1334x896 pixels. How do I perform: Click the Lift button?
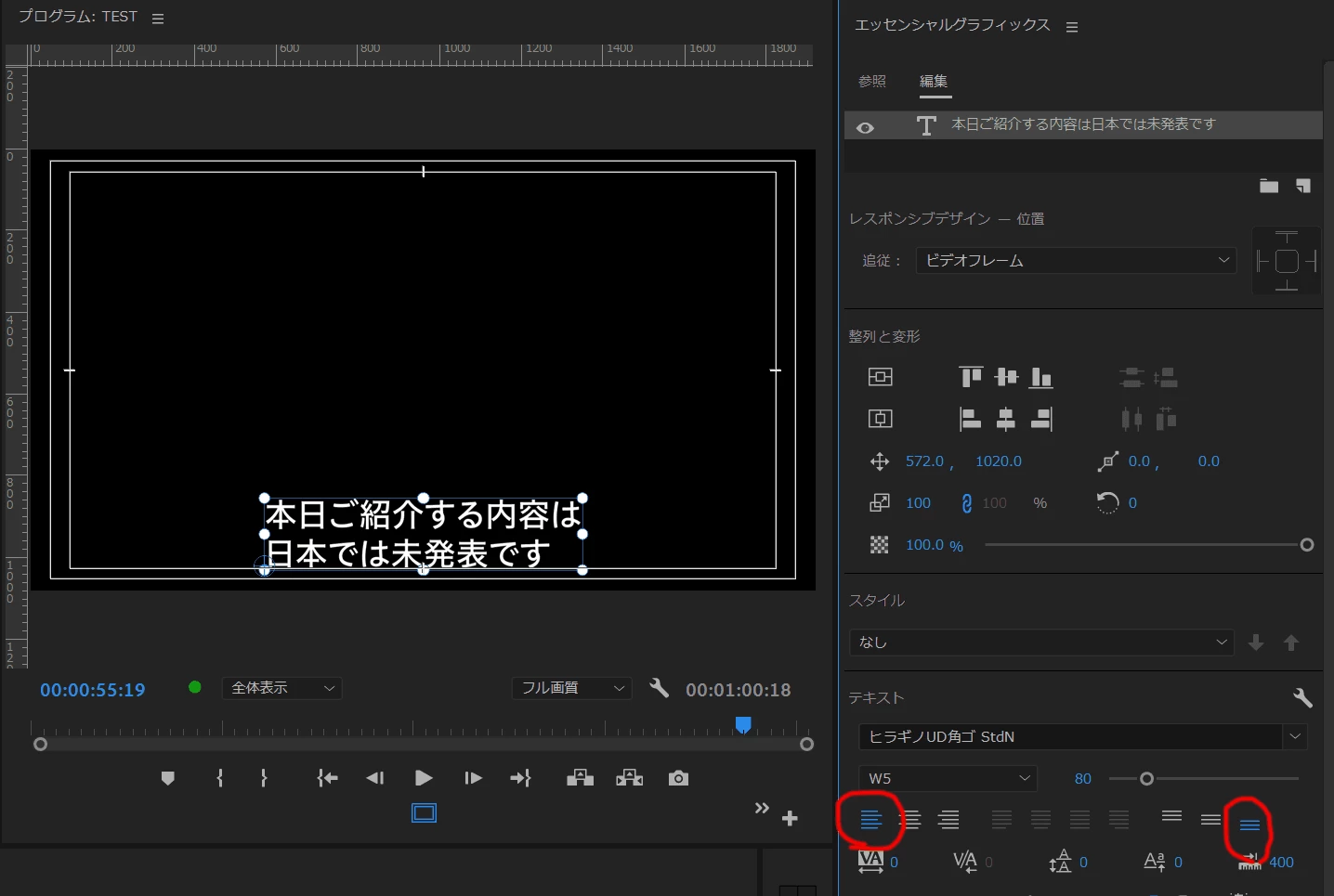coord(581,778)
